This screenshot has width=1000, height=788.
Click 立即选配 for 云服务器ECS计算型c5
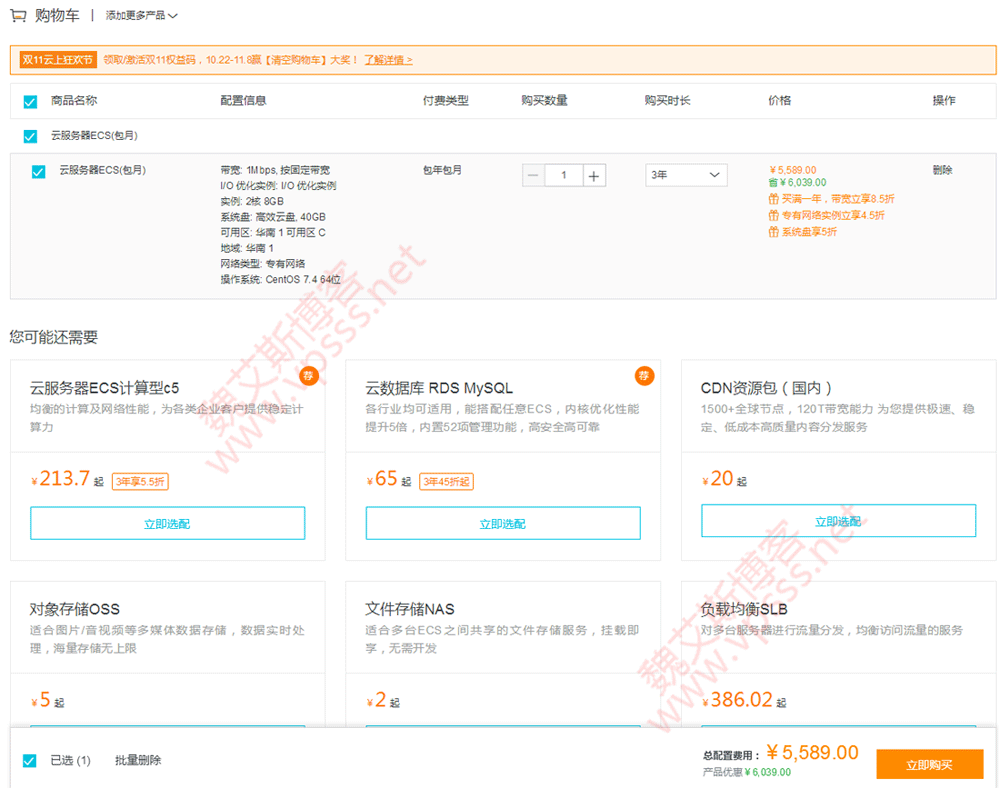point(167,523)
